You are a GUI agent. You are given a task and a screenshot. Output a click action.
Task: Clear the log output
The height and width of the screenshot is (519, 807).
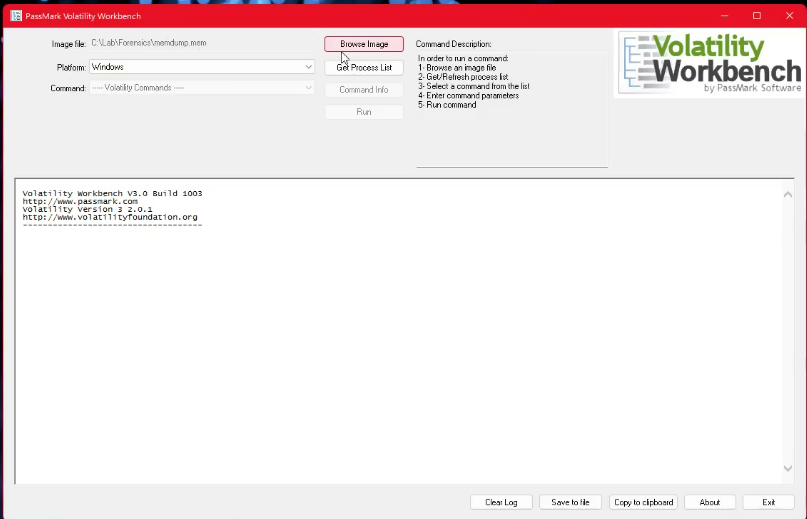click(x=501, y=502)
